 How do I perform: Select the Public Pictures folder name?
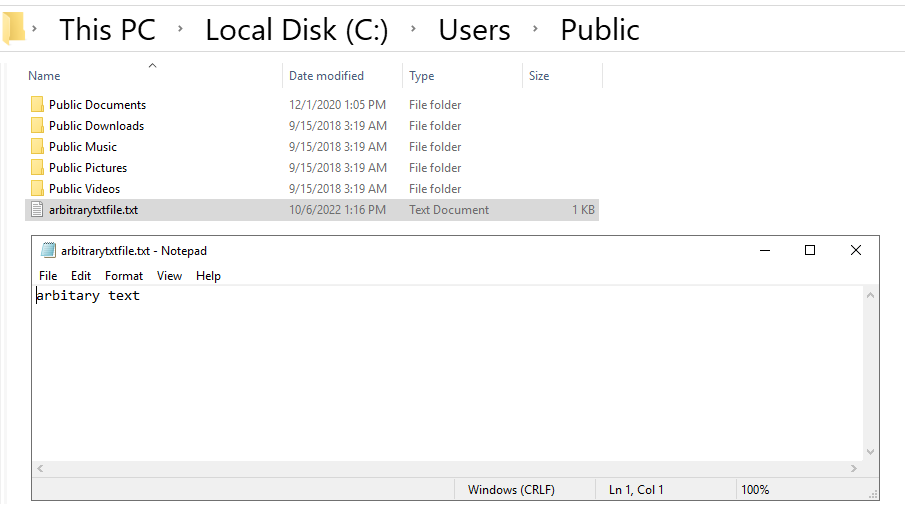(x=88, y=168)
